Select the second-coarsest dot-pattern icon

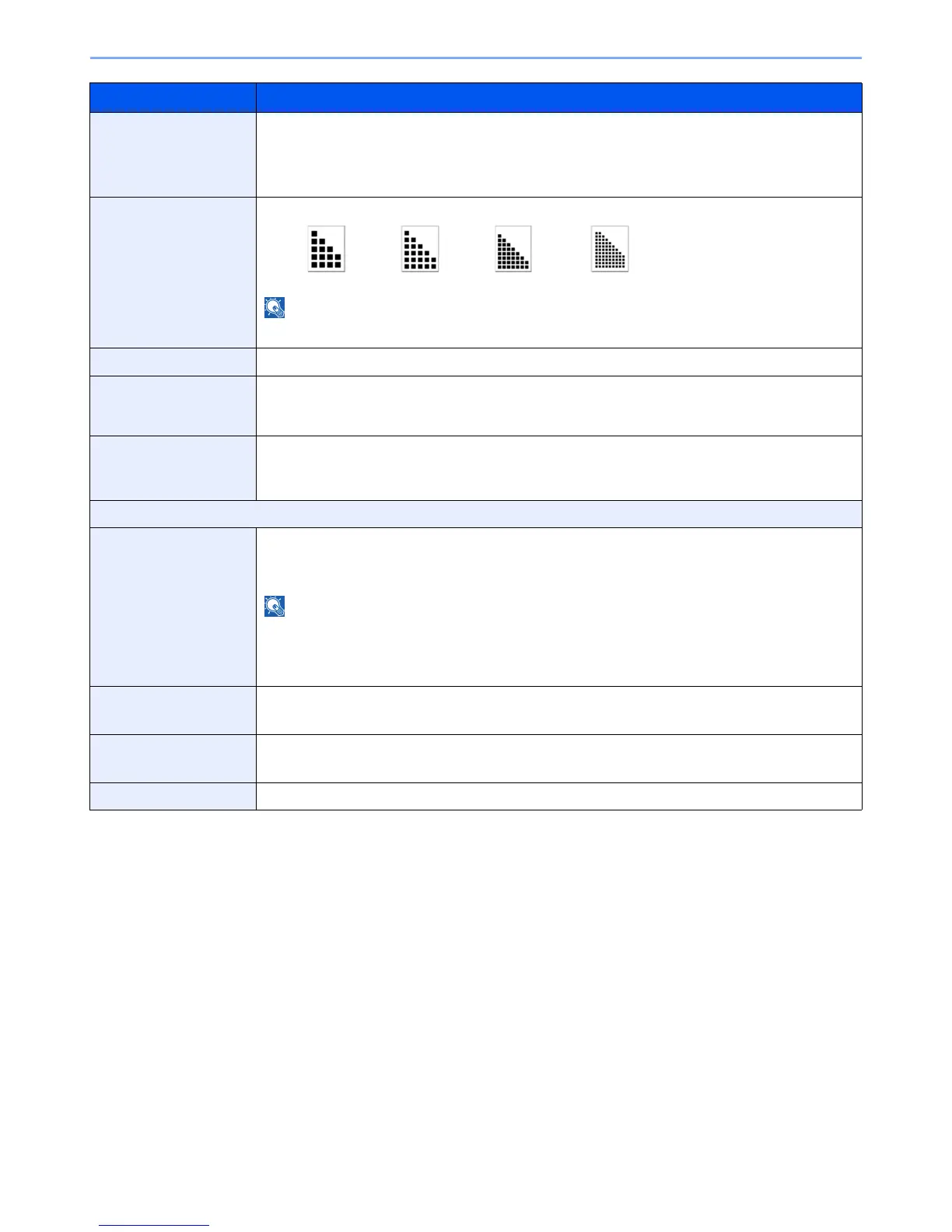(420, 249)
